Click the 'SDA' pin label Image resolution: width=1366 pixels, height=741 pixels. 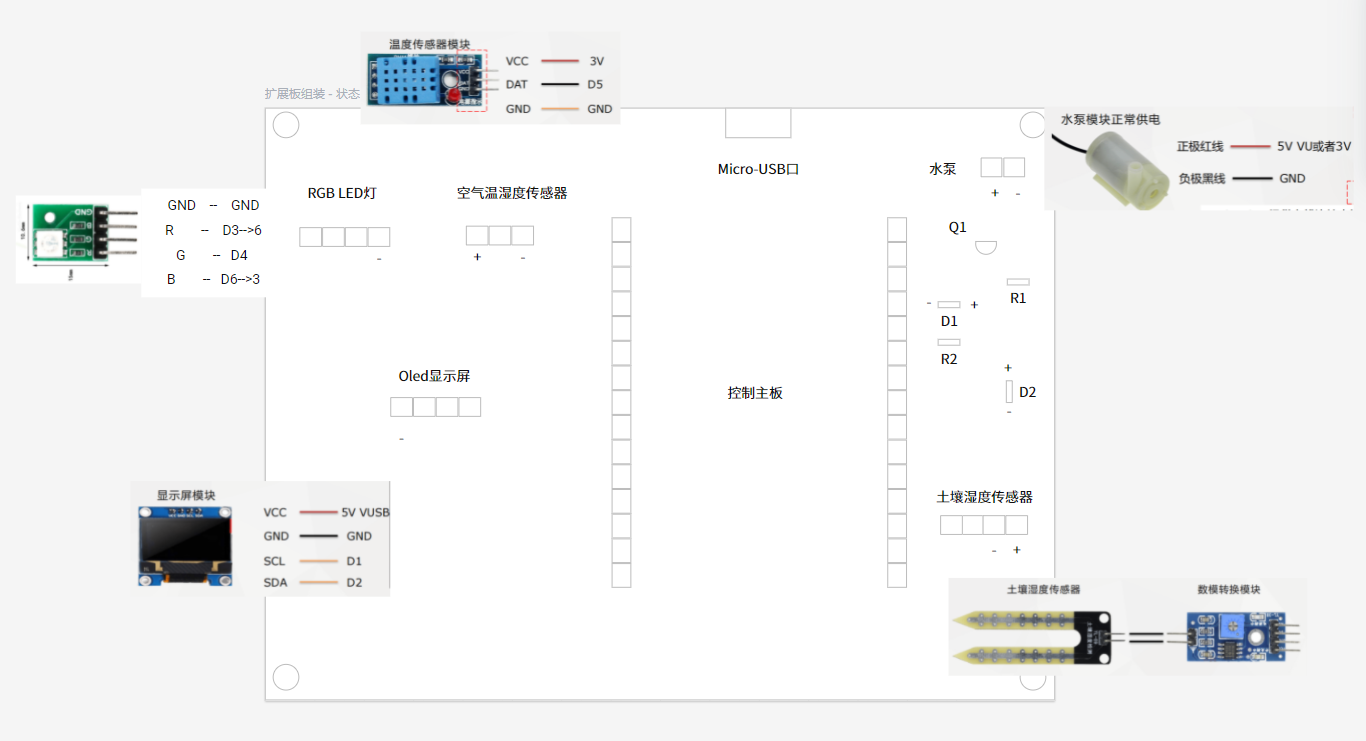(x=275, y=583)
